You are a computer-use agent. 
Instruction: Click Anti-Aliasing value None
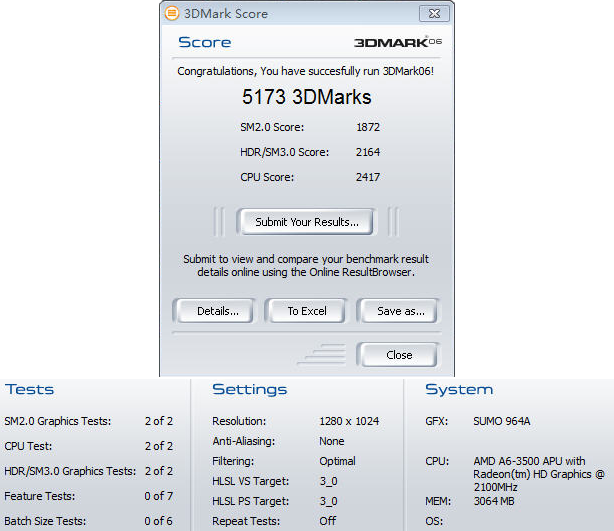pyautogui.click(x=332, y=441)
